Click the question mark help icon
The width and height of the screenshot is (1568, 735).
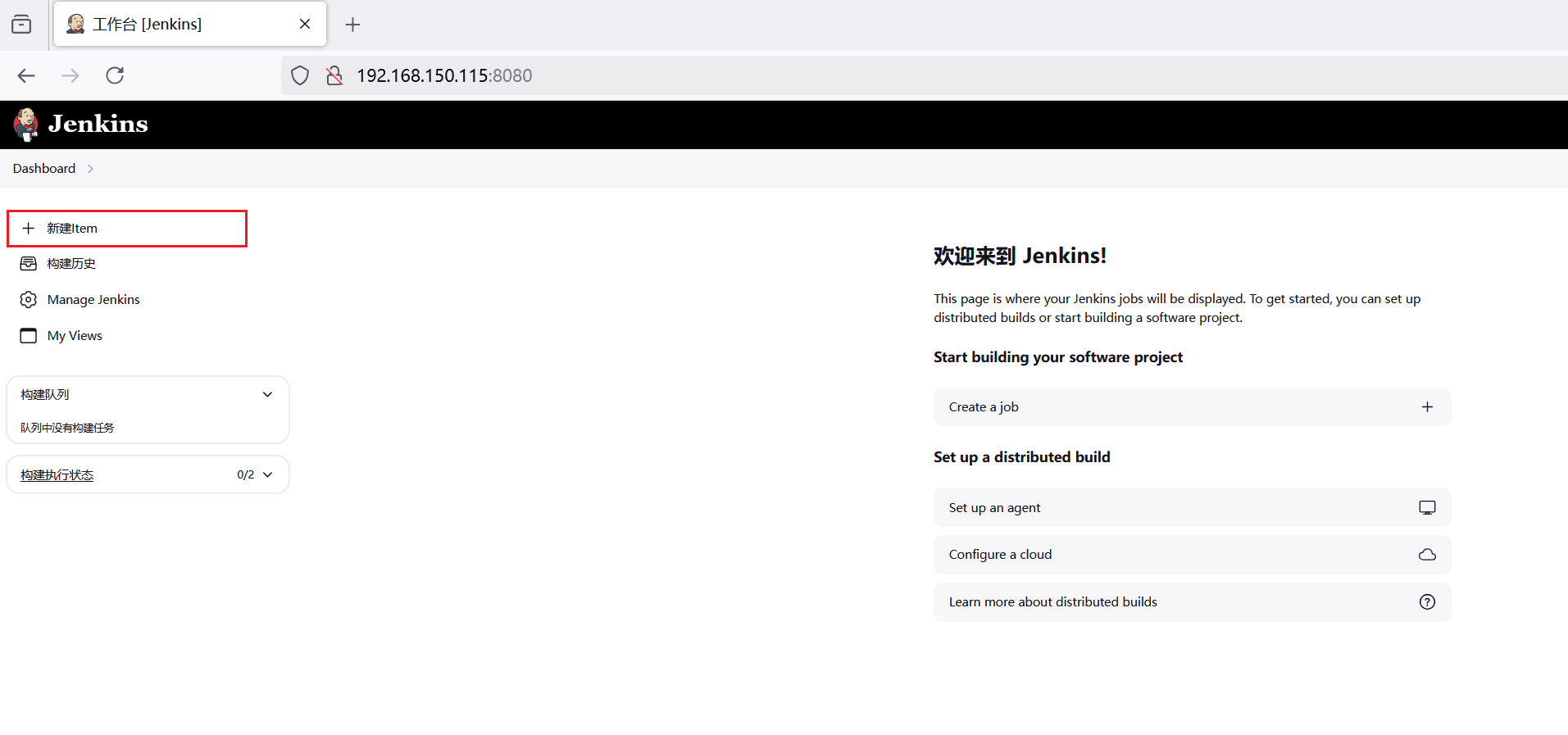coord(1427,601)
